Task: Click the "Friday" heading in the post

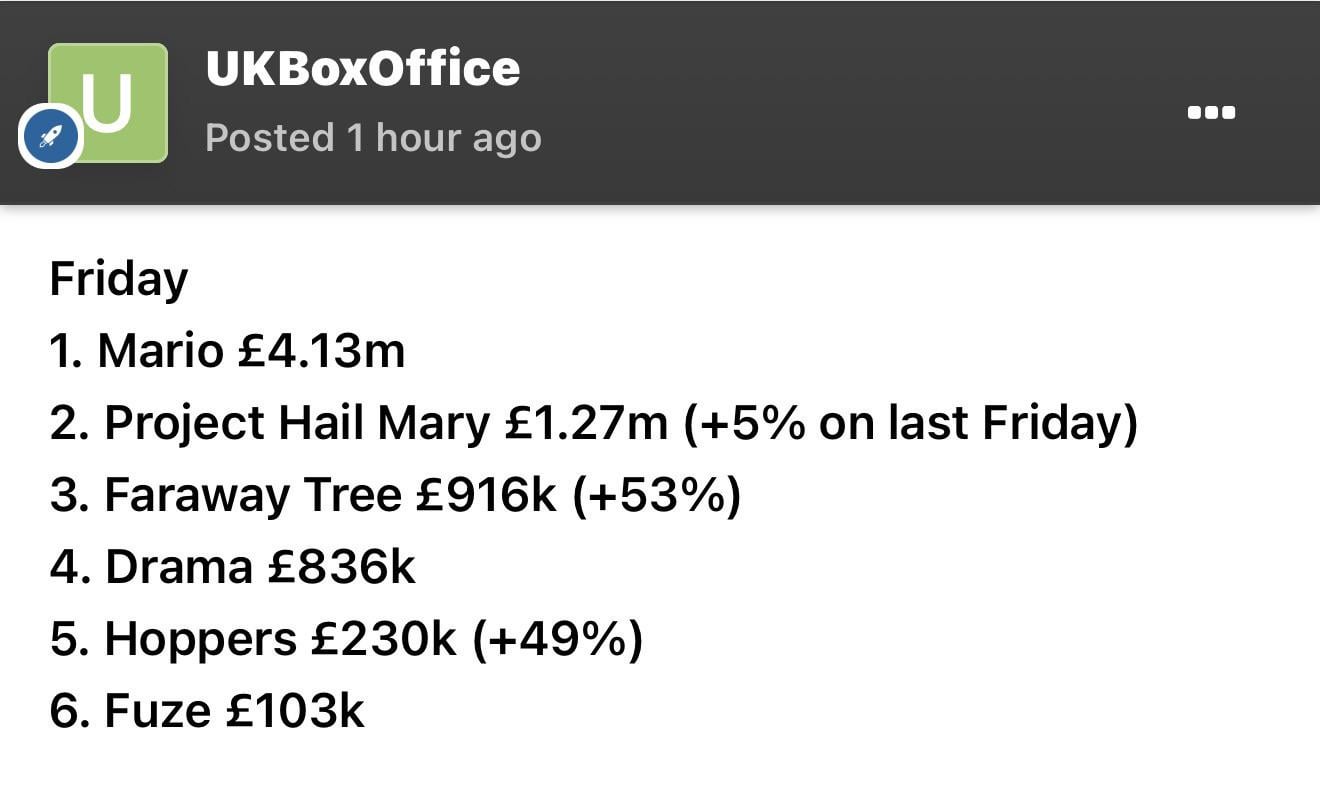Action: [118, 279]
